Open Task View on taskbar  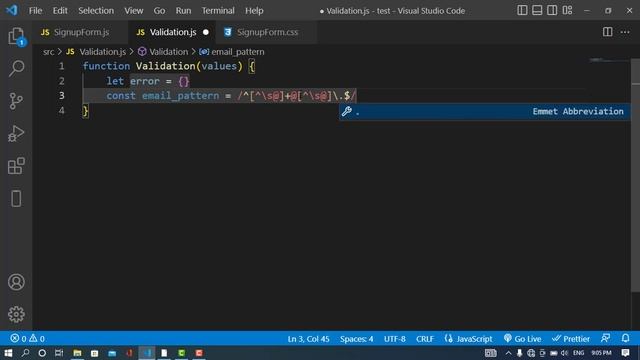point(59,353)
